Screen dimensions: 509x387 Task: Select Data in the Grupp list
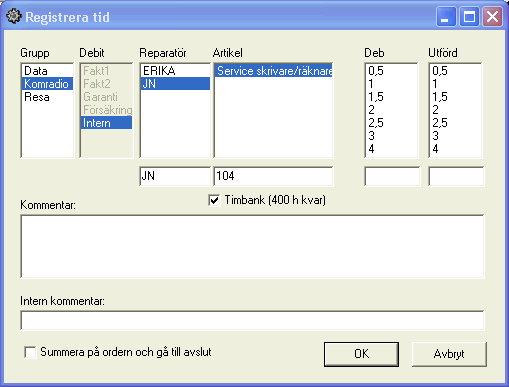pos(47,71)
